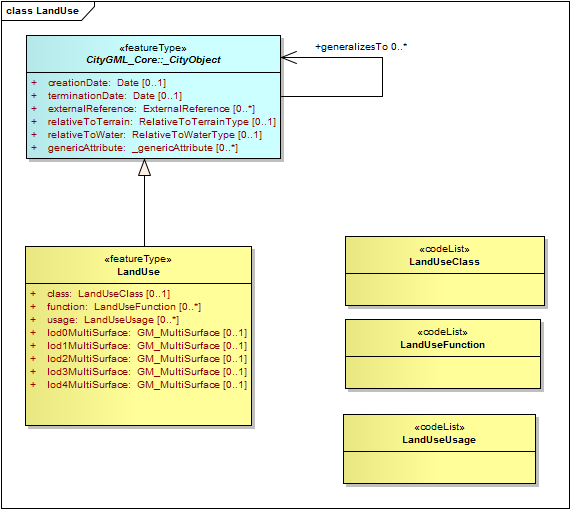Click the plus marker before relativeToWater
This screenshot has height=509, width=570.
(34, 135)
